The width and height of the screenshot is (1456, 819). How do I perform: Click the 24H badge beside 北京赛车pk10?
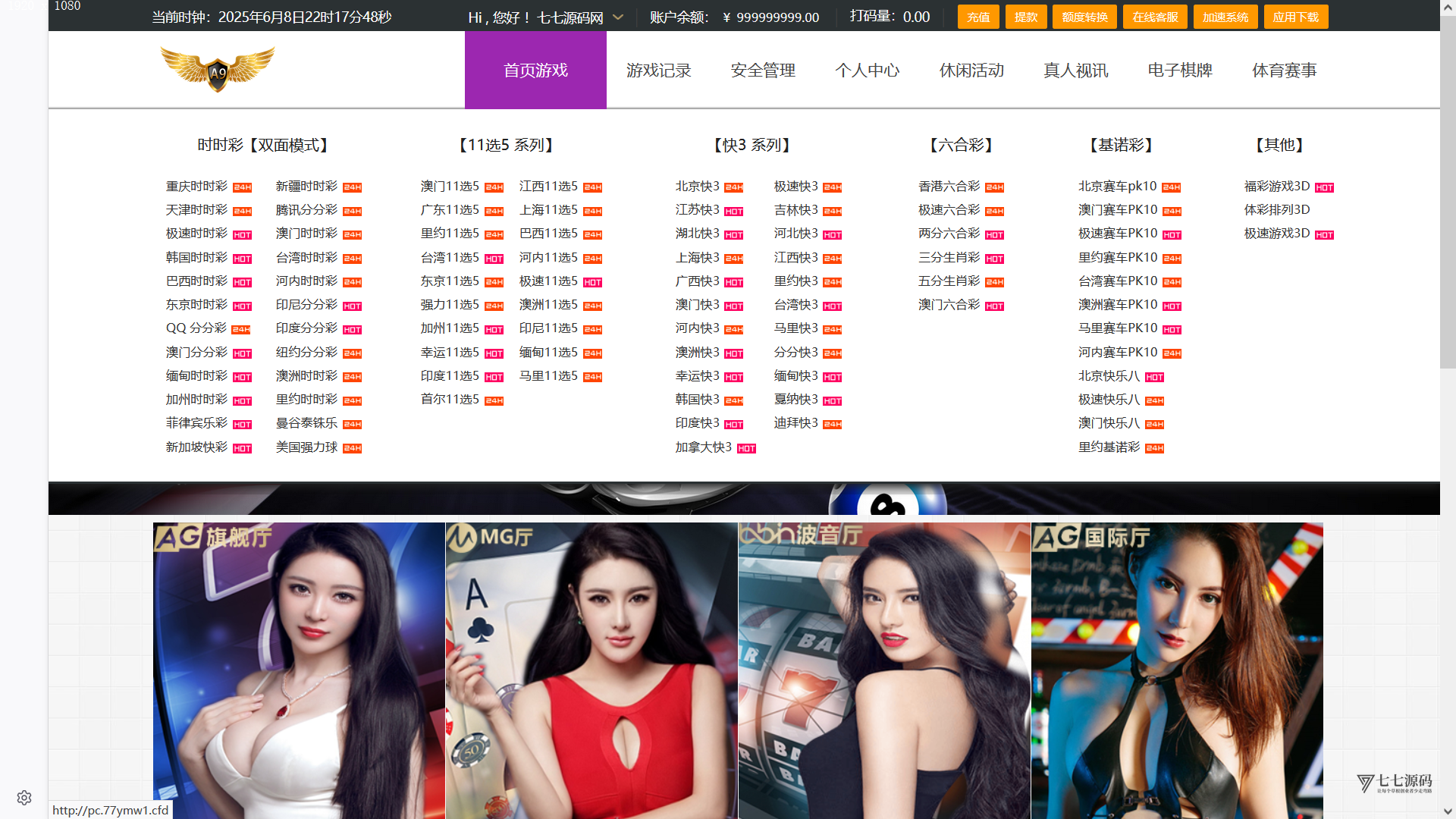(x=1172, y=188)
